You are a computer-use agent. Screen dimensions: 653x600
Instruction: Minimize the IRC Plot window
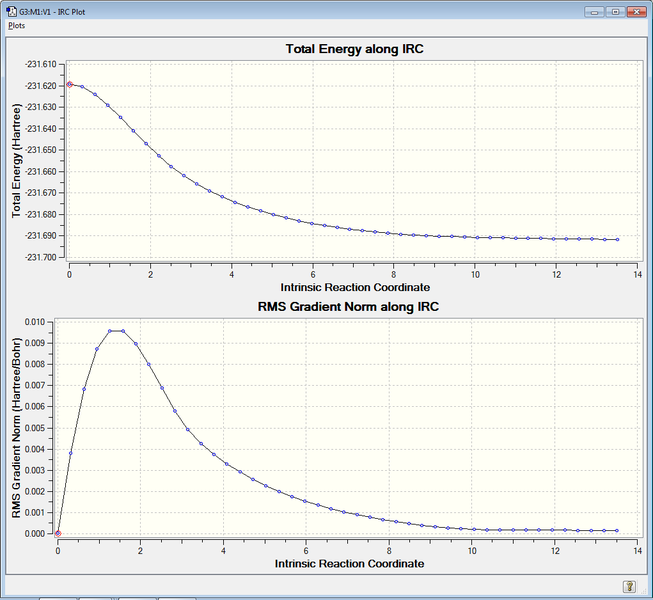594,12
